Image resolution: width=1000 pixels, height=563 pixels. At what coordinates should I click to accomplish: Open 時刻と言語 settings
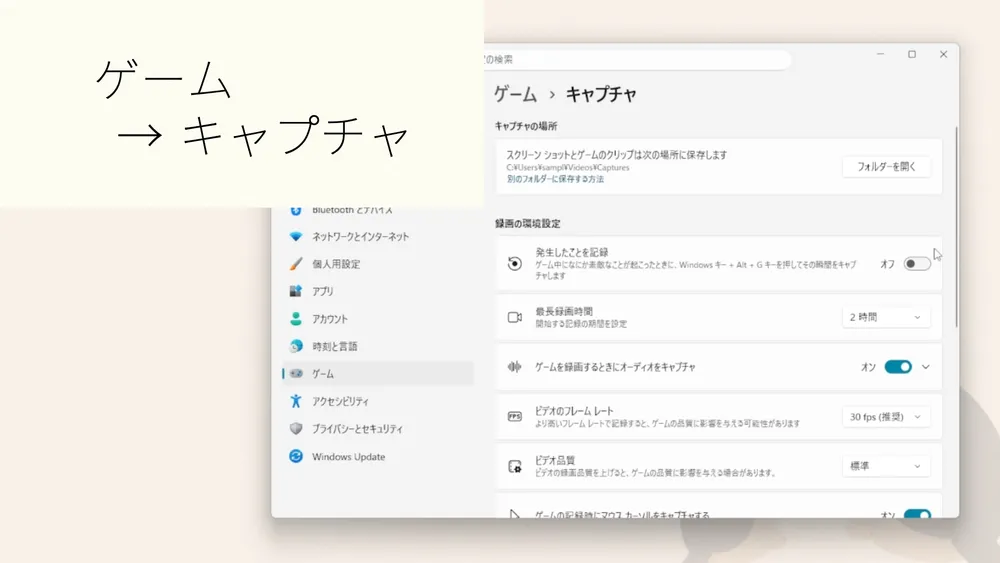[x=378, y=346]
